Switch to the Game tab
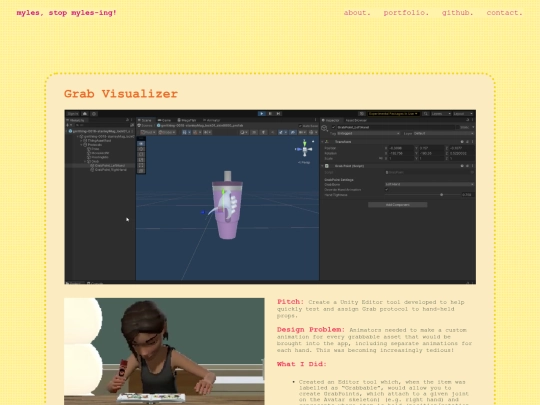 (165, 120)
